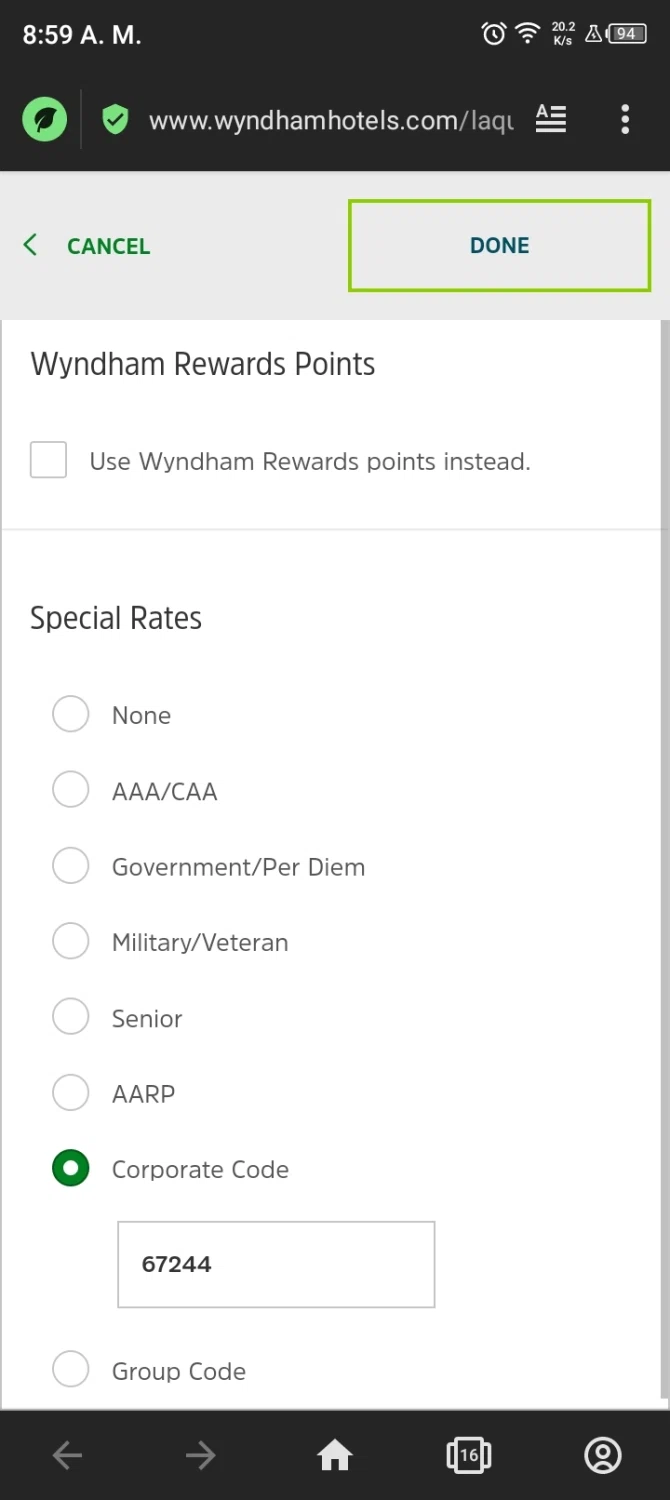Open the tabs switcher showing 16
The image size is (670, 1500).
468,1455
